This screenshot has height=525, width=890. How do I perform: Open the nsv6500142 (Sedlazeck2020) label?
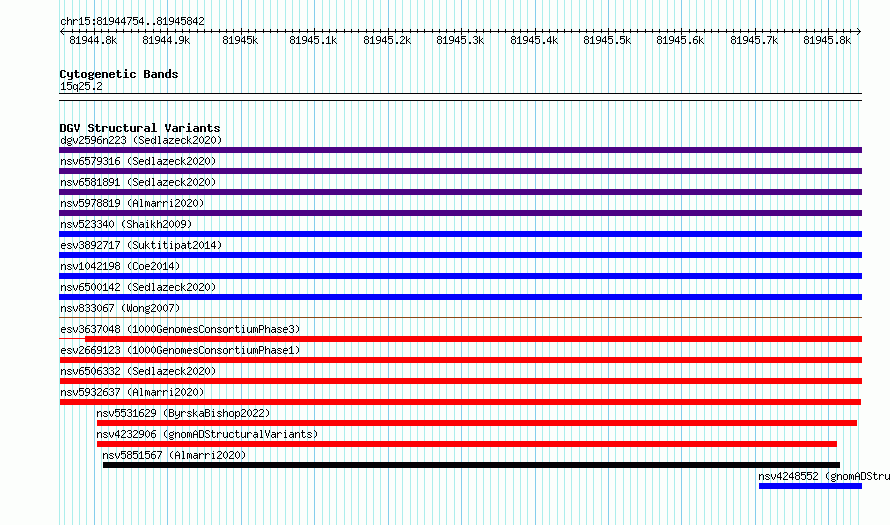point(138,287)
